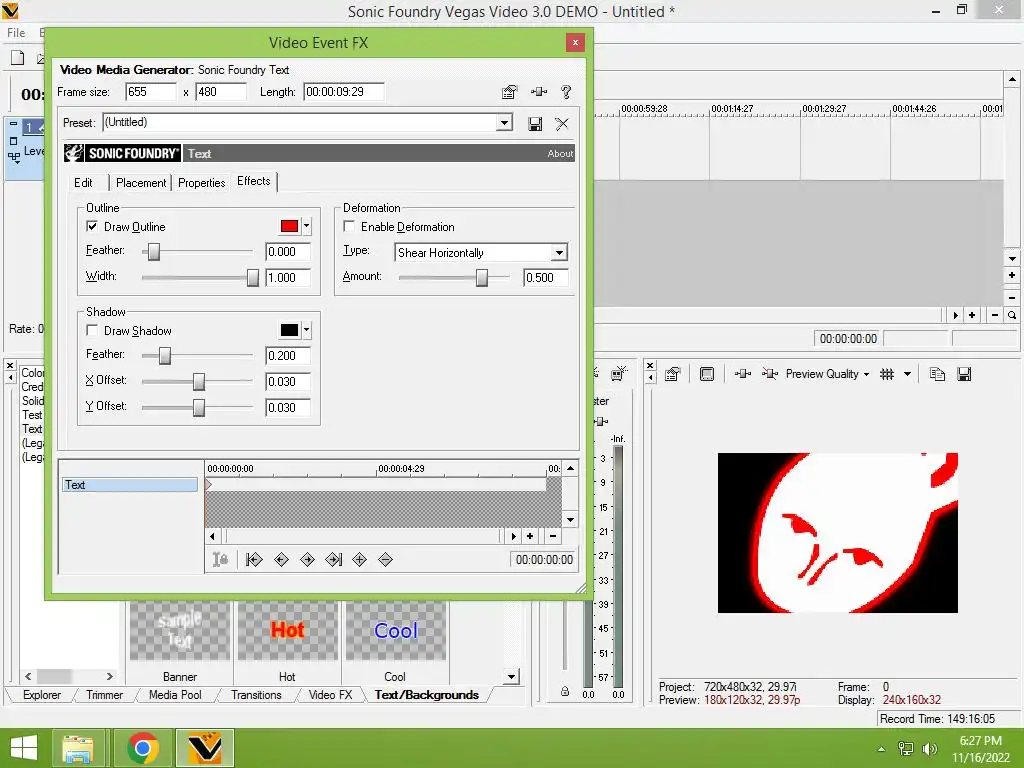Click the volume speaker tray icon
1024x768 pixels.
pyautogui.click(x=930, y=749)
